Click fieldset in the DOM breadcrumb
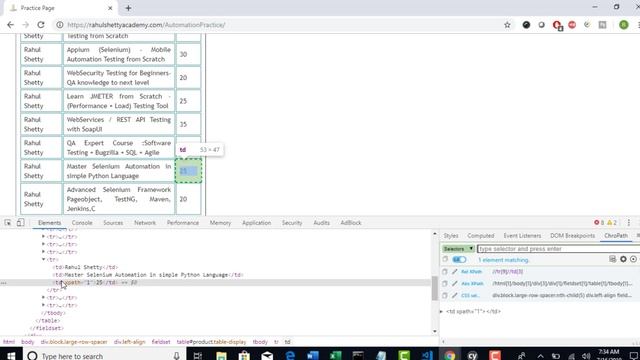This screenshot has height=360, width=640. click(x=161, y=342)
